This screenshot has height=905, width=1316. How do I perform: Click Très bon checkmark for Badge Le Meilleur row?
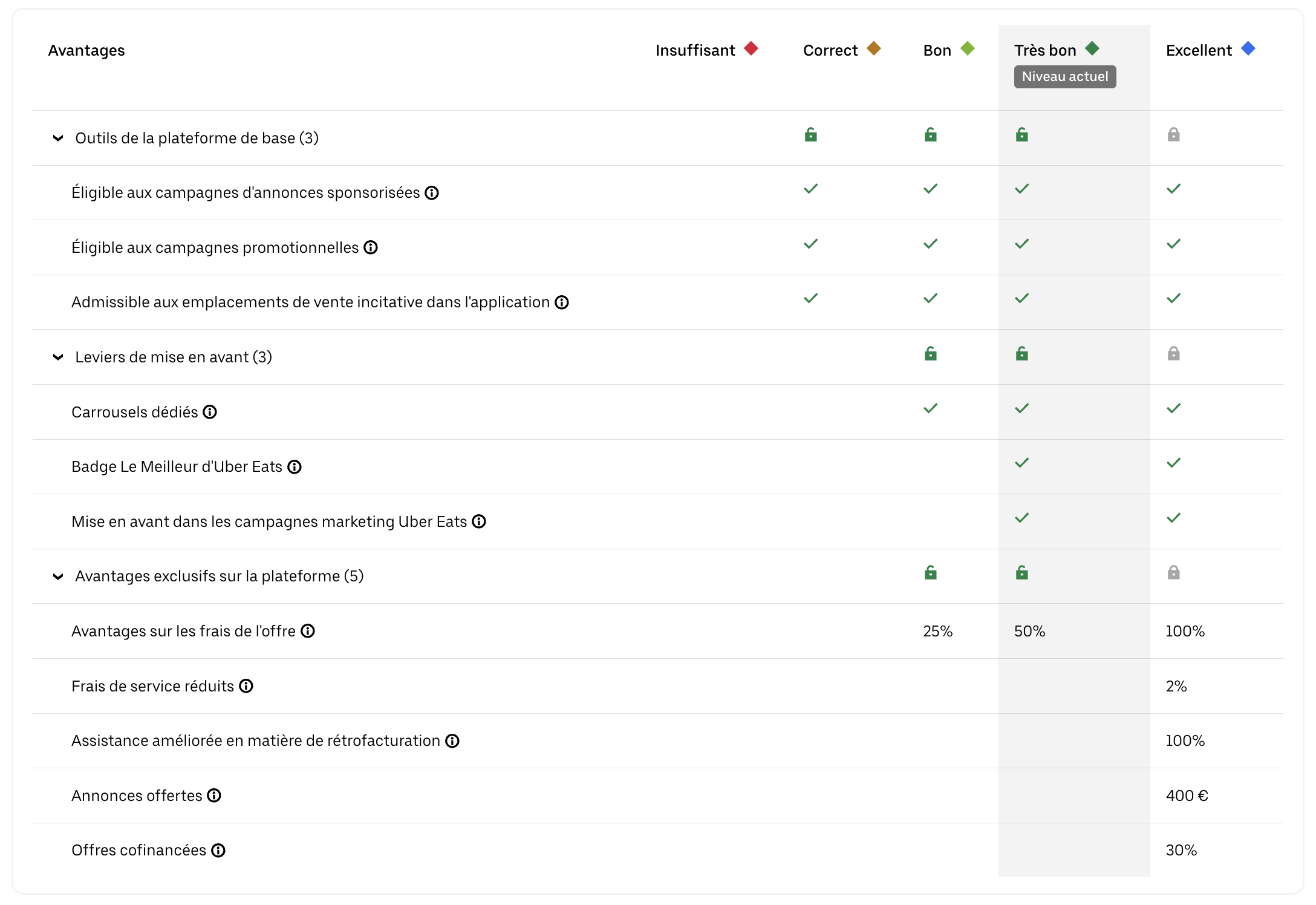(1022, 463)
